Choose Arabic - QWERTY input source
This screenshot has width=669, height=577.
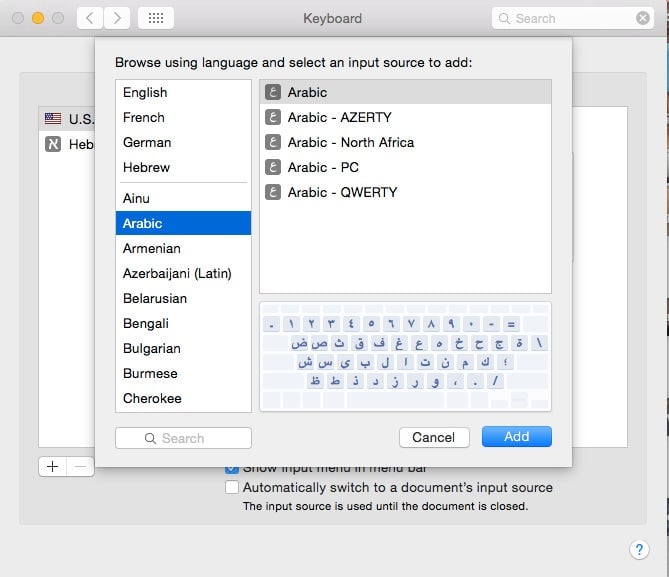(405, 192)
